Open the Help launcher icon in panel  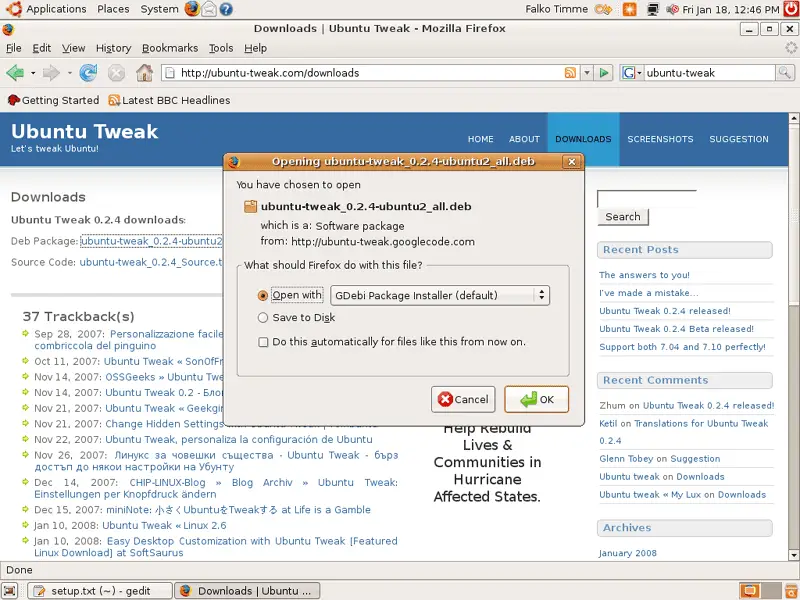(226, 9)
